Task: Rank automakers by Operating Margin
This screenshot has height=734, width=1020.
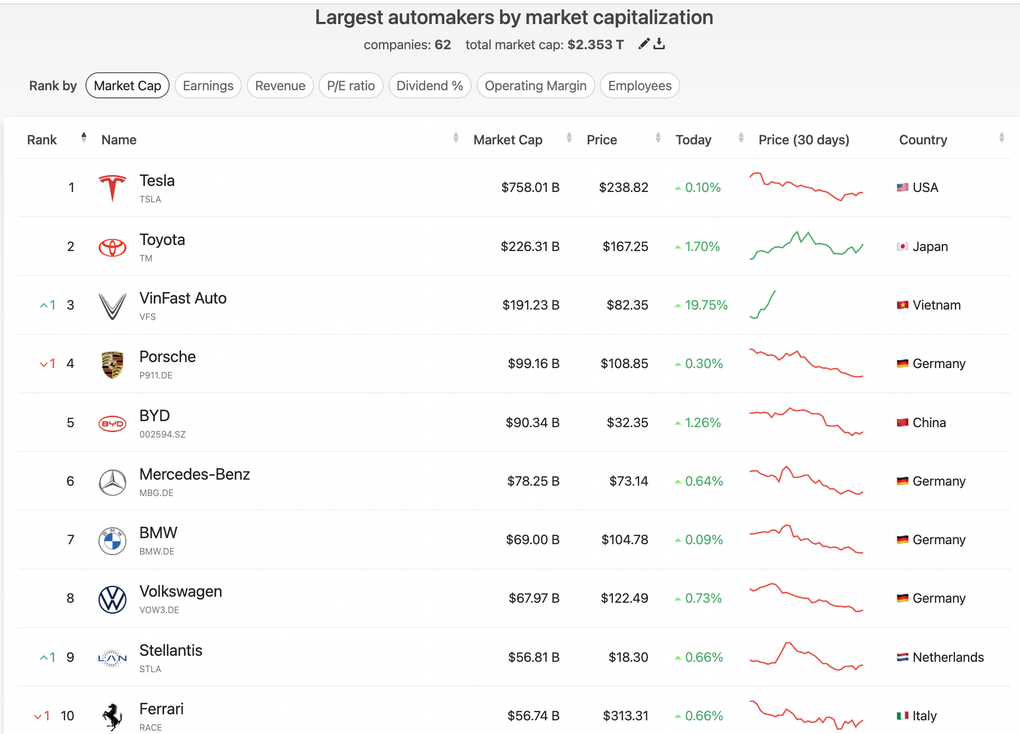Action: click(x=535, y=86)
